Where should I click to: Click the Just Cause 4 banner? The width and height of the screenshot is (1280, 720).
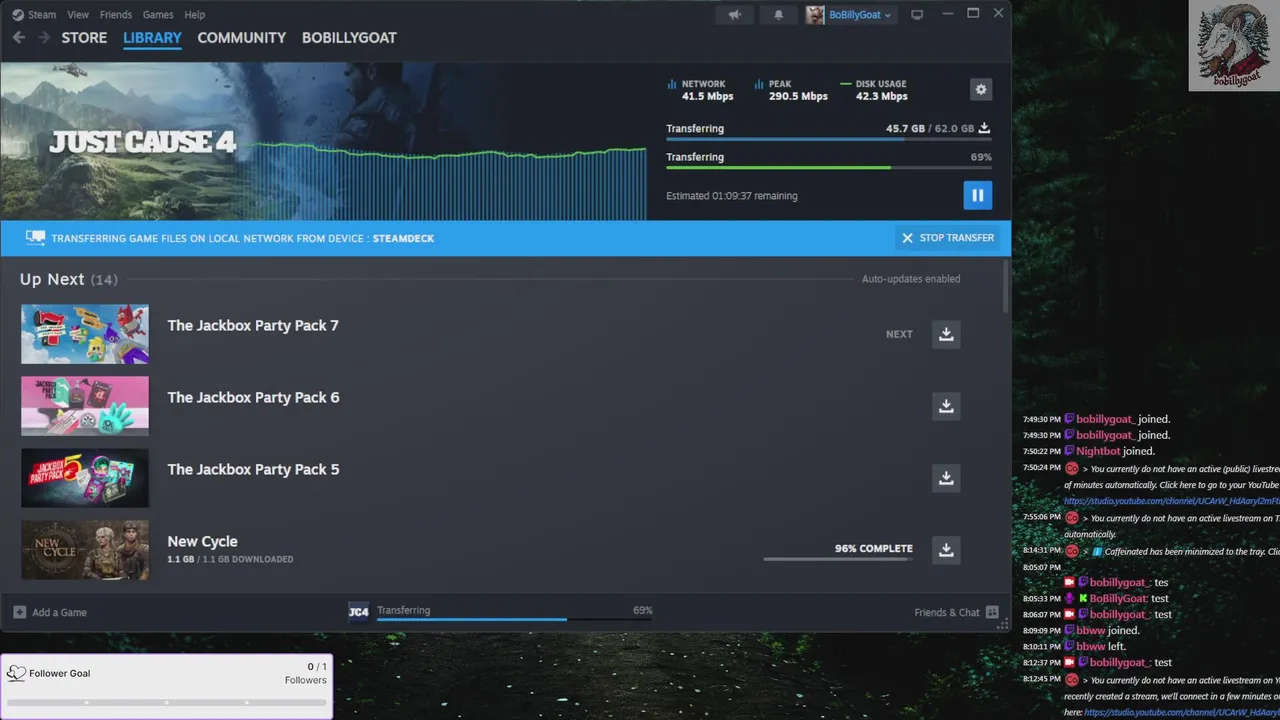324,141
